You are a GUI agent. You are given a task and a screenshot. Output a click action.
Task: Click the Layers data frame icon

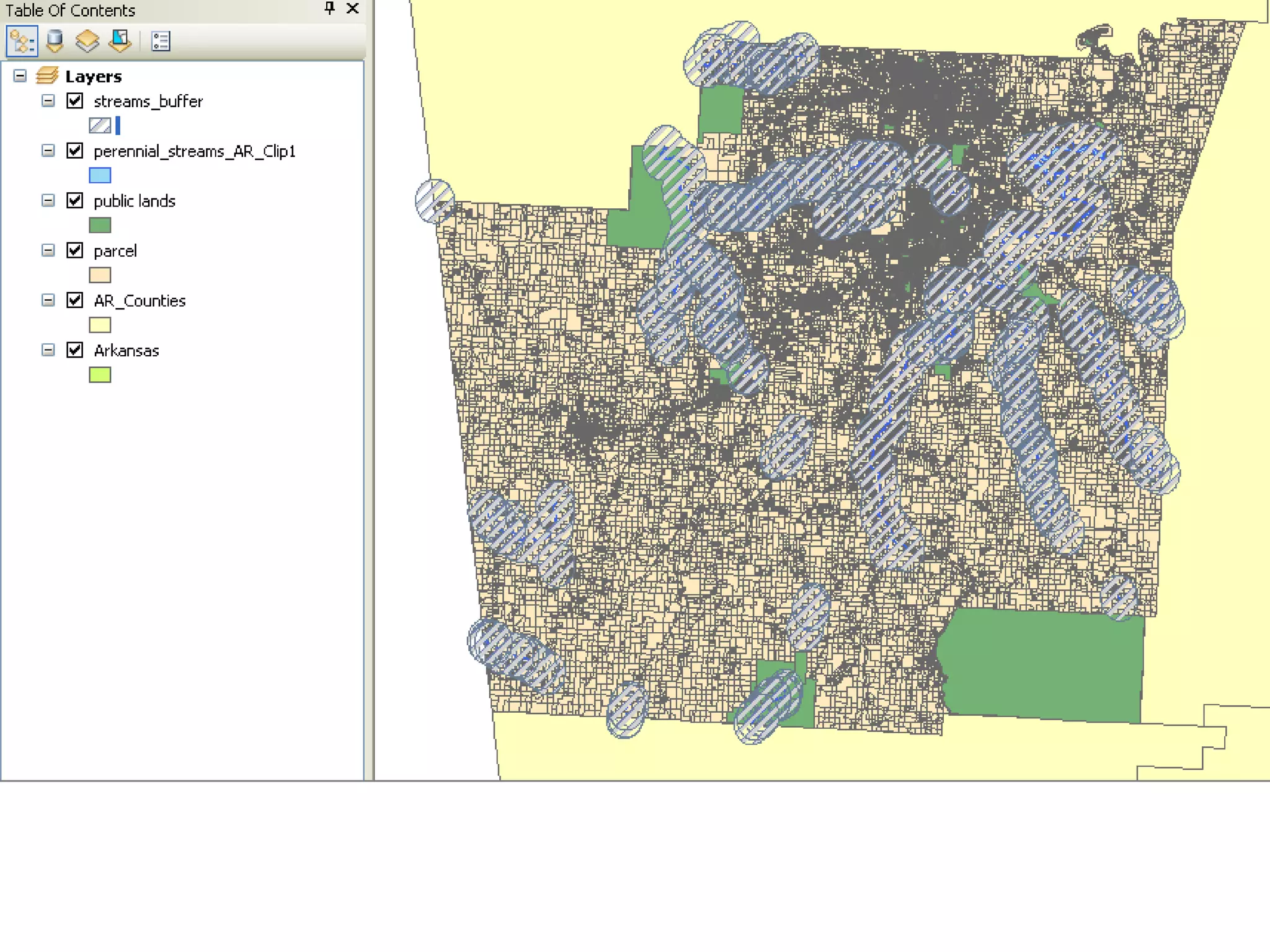tap(47, 76)
